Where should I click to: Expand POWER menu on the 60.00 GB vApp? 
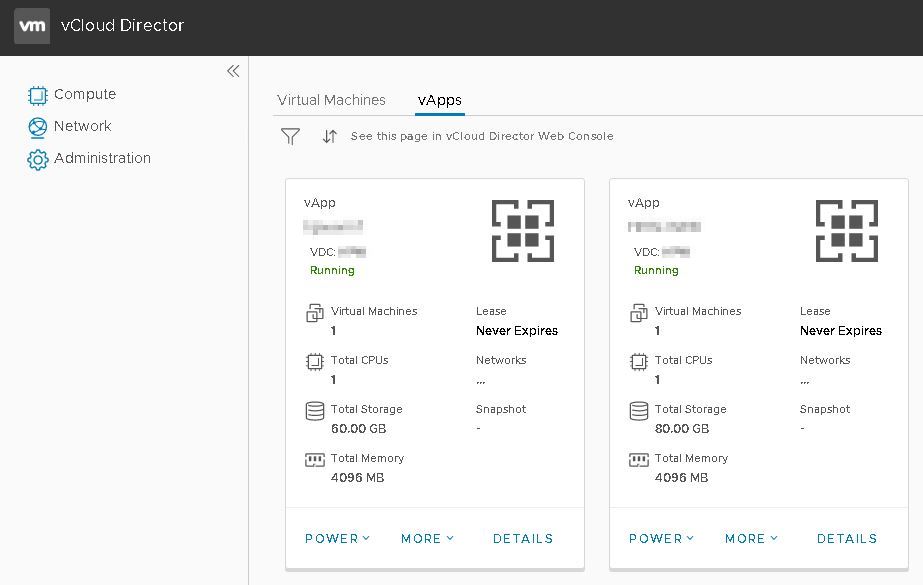point(337,539)
